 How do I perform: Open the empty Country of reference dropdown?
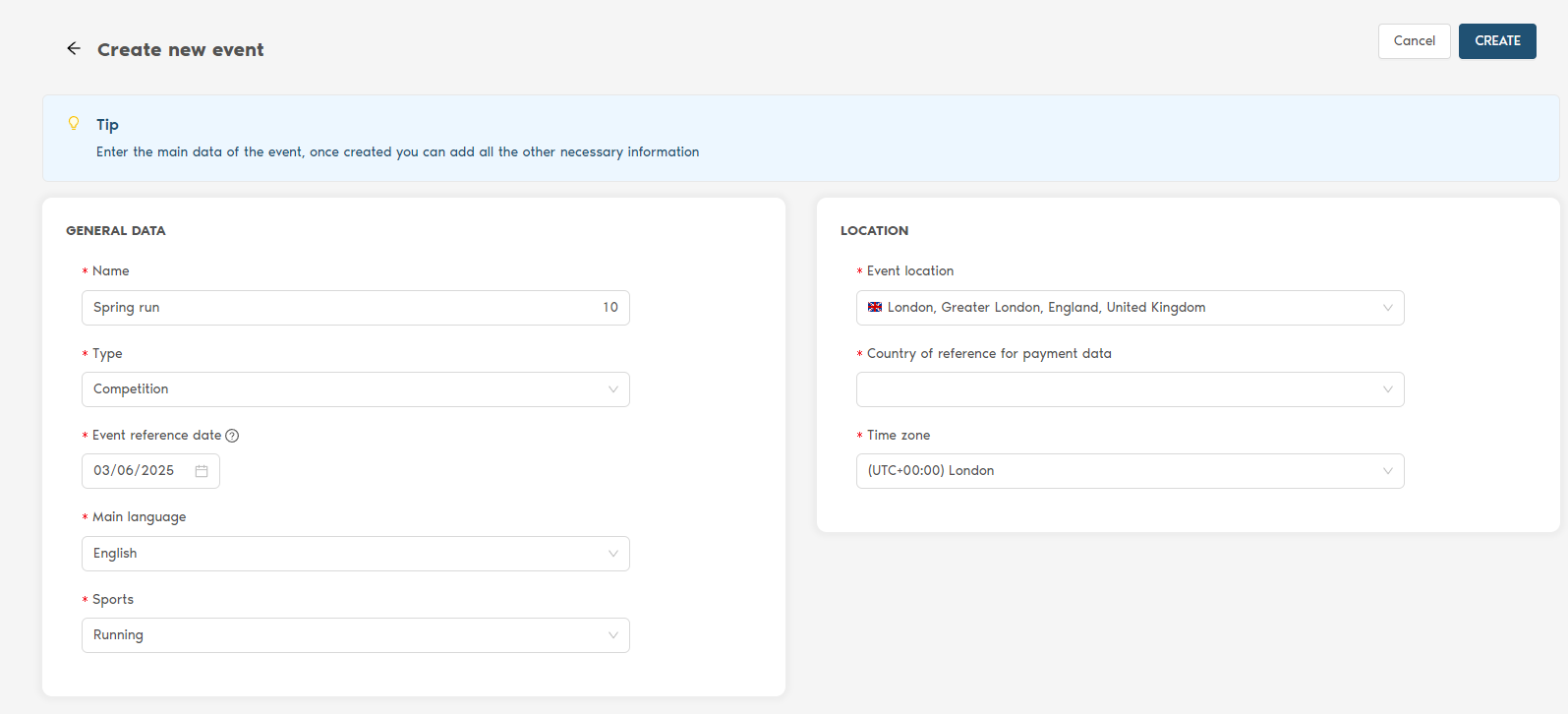point(1129,389)
